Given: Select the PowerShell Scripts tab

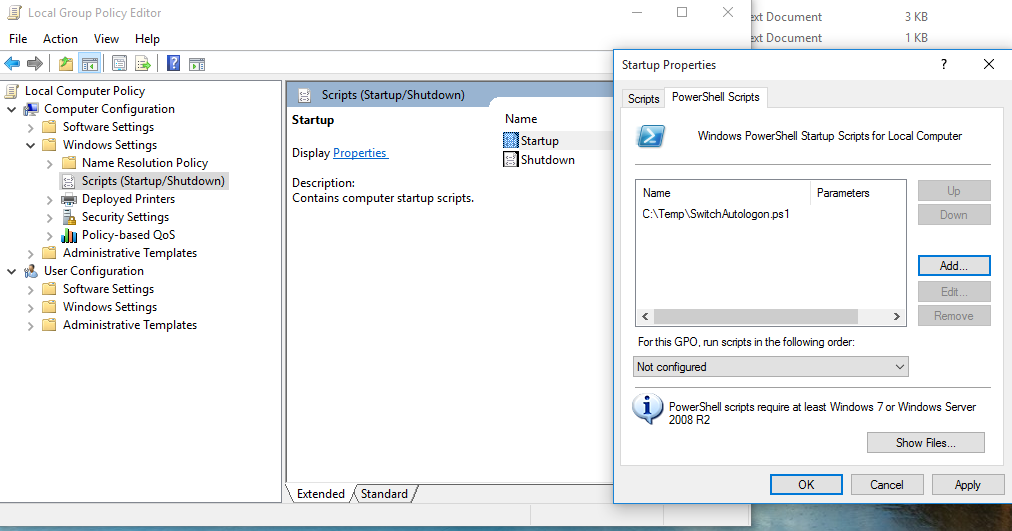Looking at the screenshot, I should pyautogui.click(x=716, y=97).
